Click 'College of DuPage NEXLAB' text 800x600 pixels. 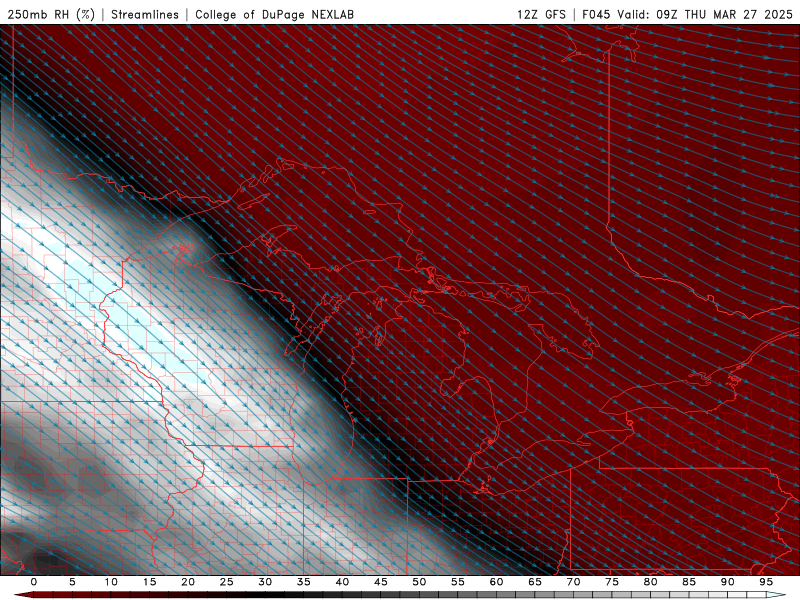coord(274,15)
